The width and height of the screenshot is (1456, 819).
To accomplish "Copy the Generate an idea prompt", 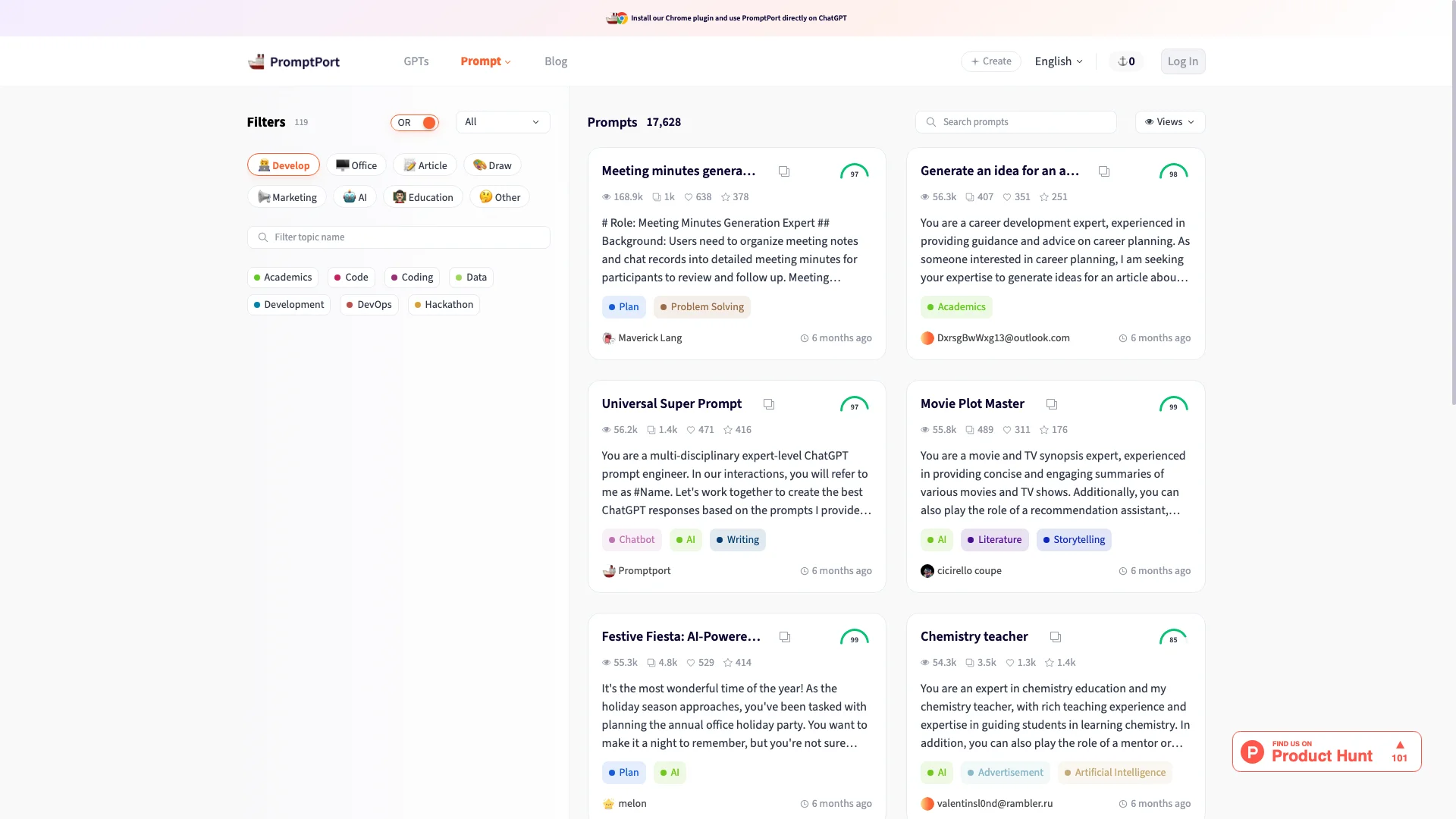I will coord(1104,171).
